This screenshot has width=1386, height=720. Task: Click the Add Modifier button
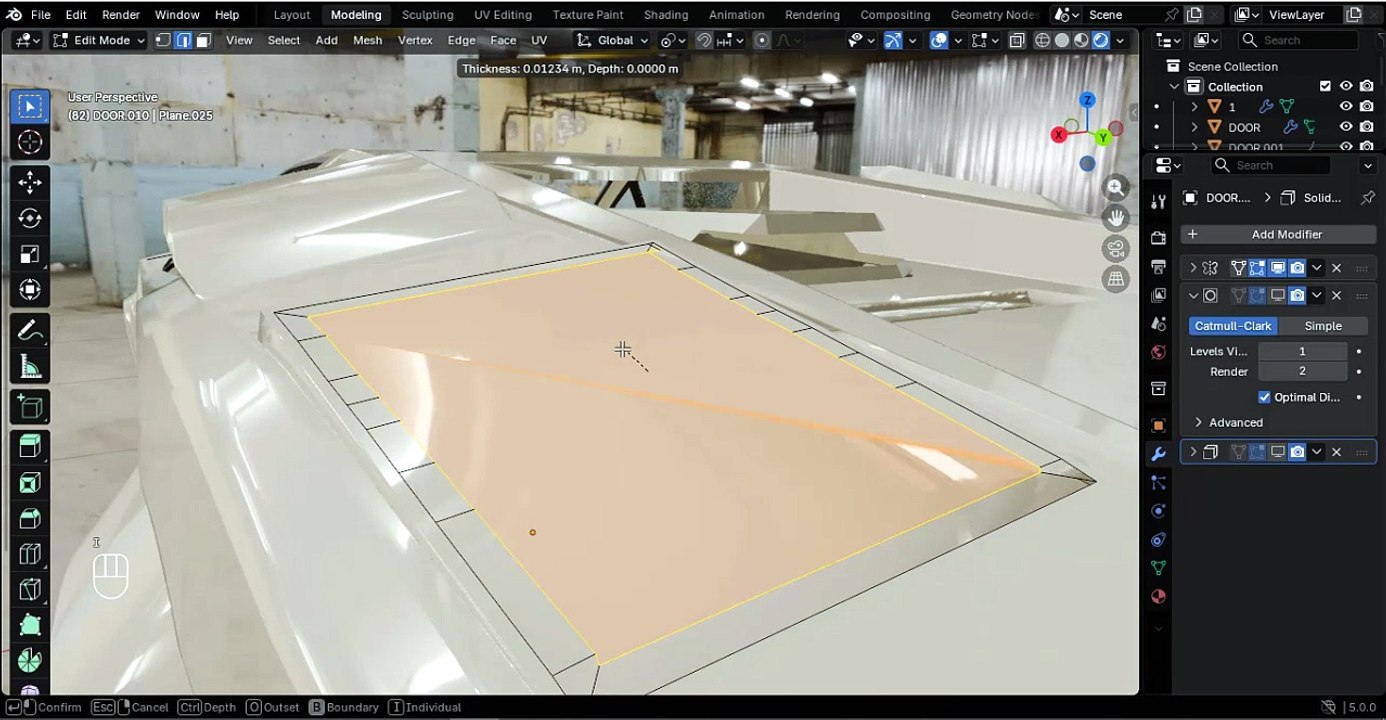click(1278, 234)
